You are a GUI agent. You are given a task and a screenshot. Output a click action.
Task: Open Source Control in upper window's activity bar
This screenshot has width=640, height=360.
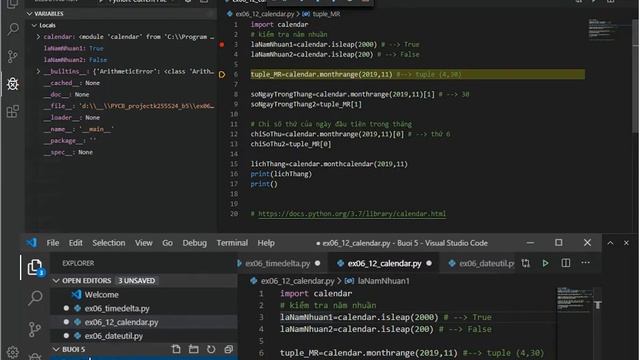(x=13, y=56)
